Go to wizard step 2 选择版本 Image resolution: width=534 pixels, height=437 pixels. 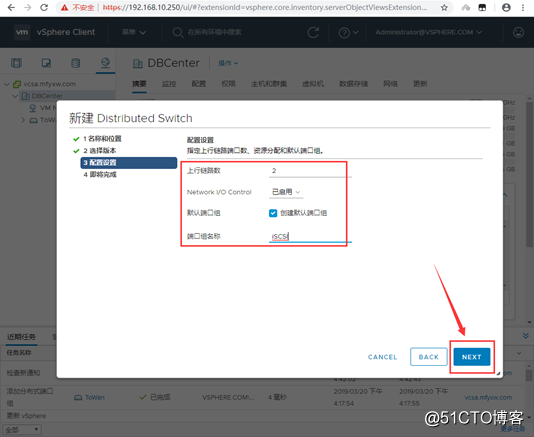(100, 151)
